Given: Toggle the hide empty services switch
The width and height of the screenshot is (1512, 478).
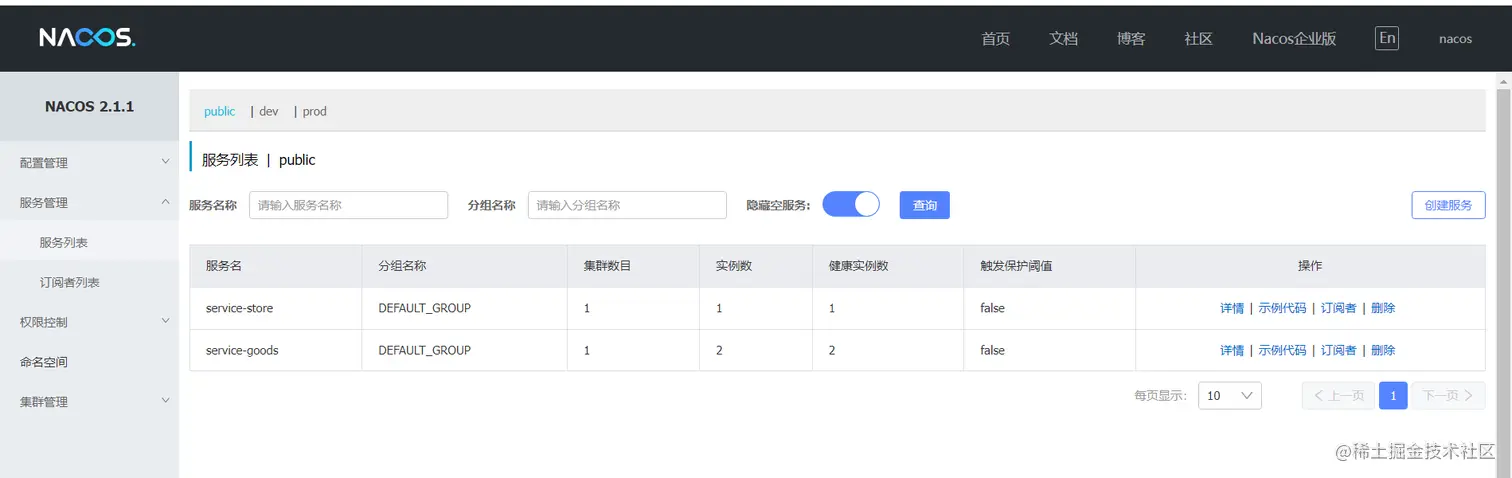Looking at the screenshot, I should [x=851, y=204].
